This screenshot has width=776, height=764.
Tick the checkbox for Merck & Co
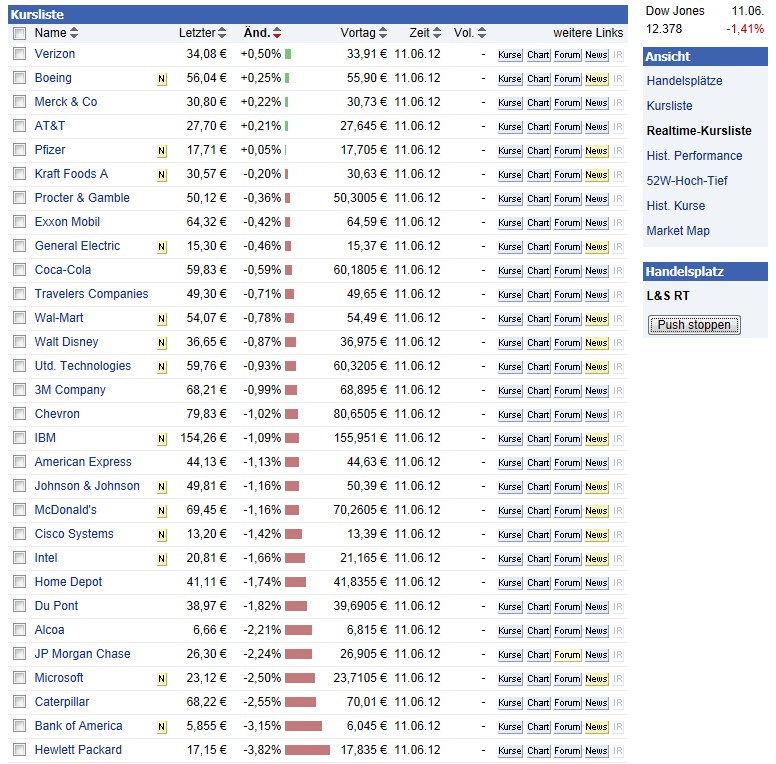(x=19, y=101)
